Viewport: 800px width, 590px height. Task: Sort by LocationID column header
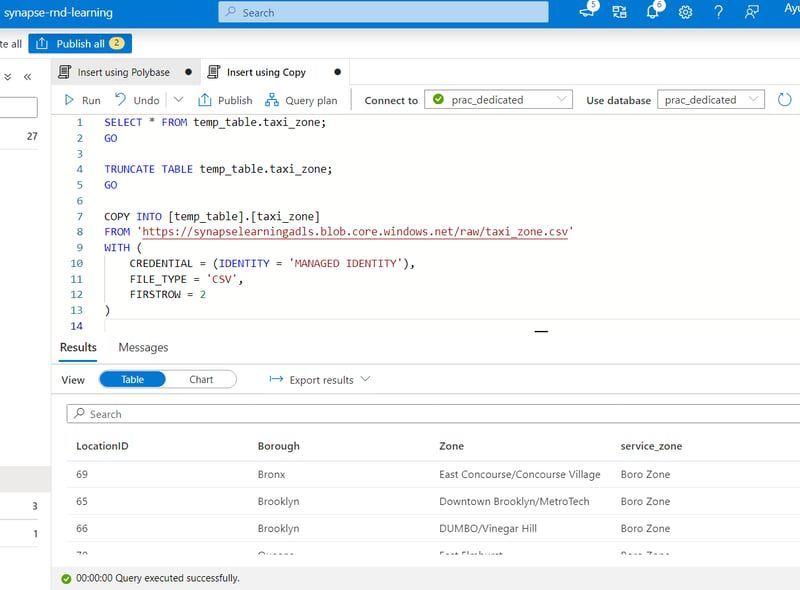[102, 446]
